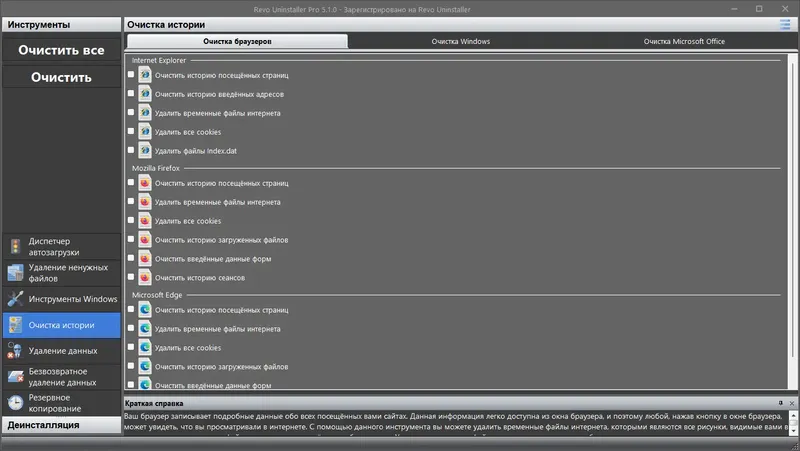Image resolution: width=800 pixels, height=451 pixels.
Task: Click the IE icon for Очистить историю введённых адресов
Action: [145, 94]
